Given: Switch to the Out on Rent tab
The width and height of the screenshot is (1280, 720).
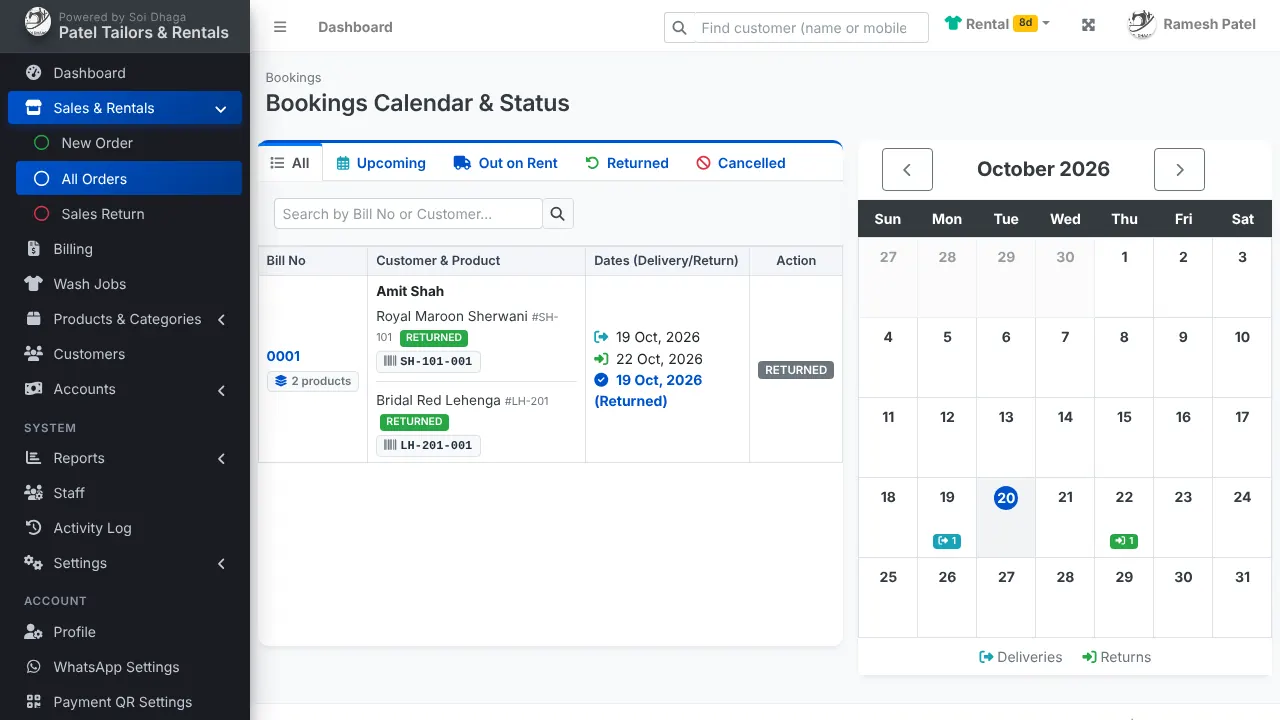Looking at the screenshot, I should pos(505,163).
